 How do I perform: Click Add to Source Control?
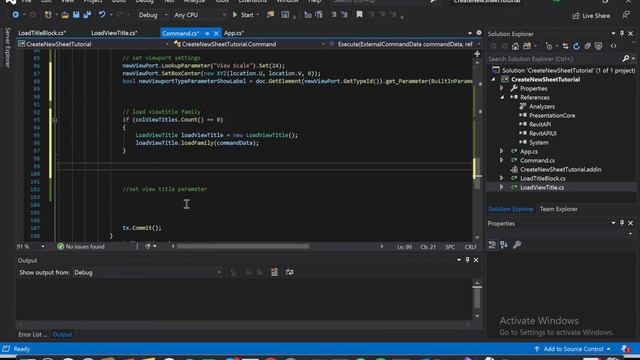[573, 349]
